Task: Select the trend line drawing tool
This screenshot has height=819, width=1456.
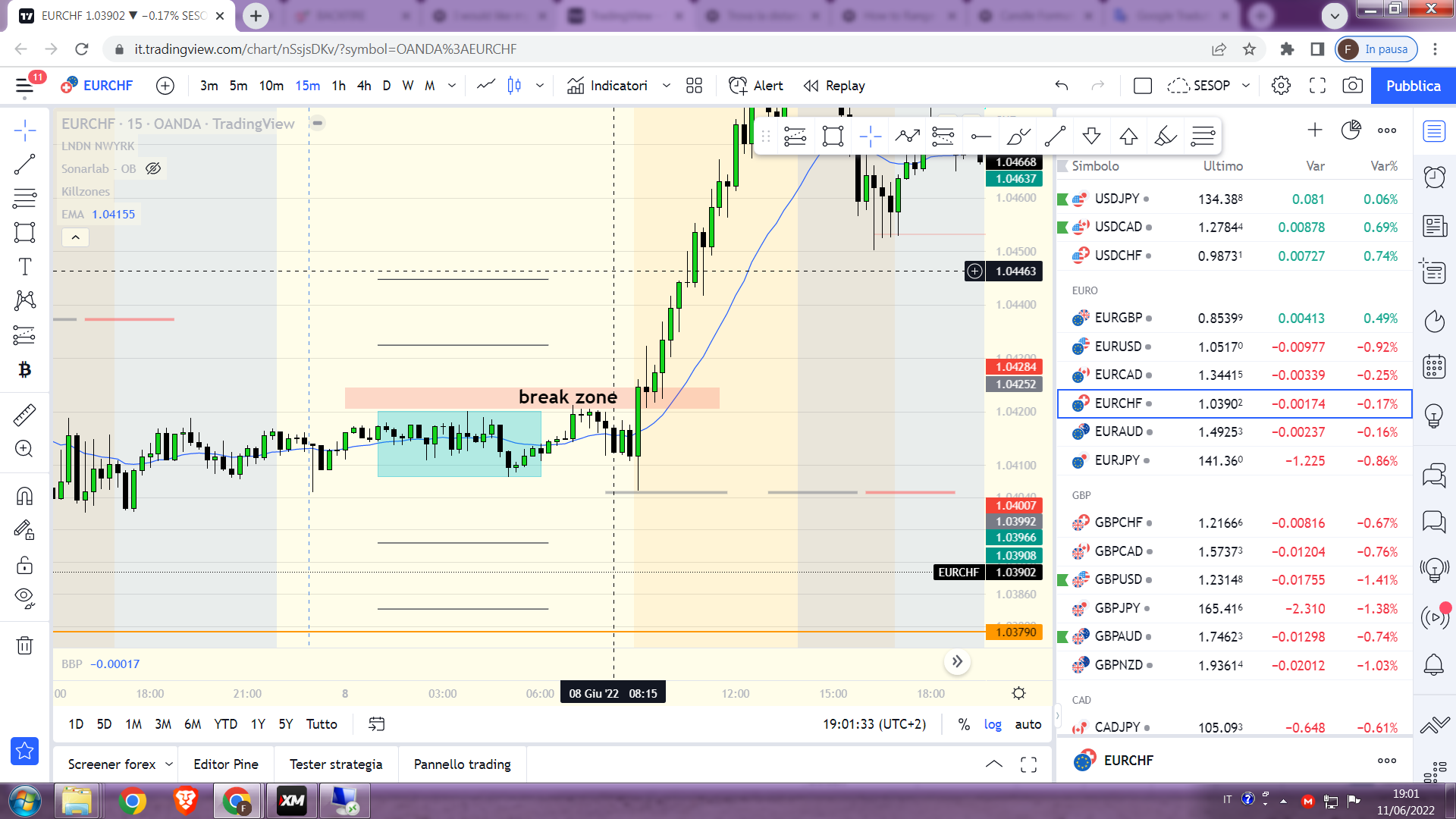Action: (25, 165)
